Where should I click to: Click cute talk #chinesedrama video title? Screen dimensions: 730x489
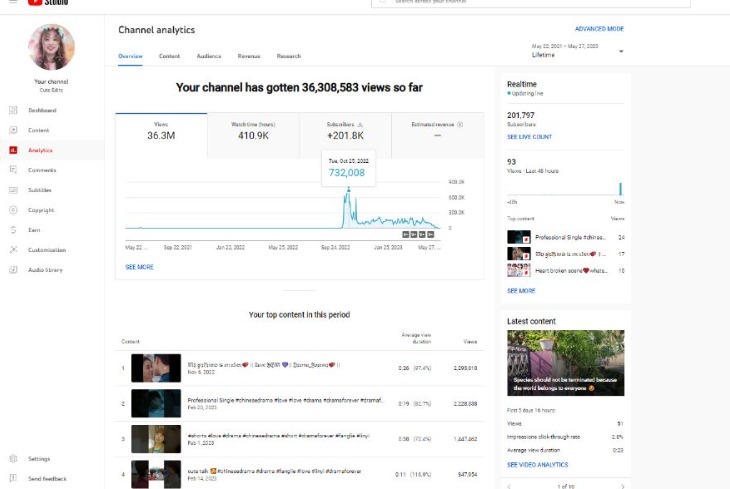tap(274, 471)
